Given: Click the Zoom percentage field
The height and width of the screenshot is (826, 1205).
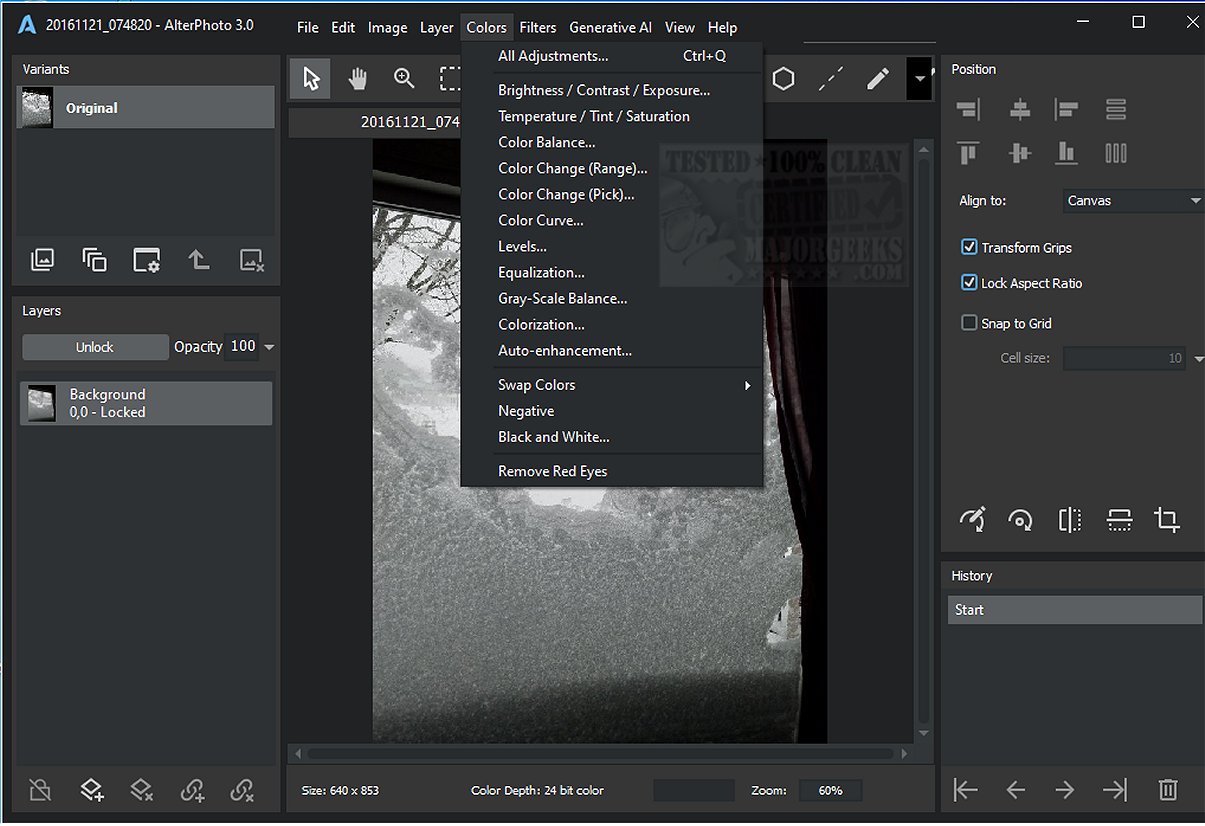Looking at the screenshot, I should (x=830, y=791).
